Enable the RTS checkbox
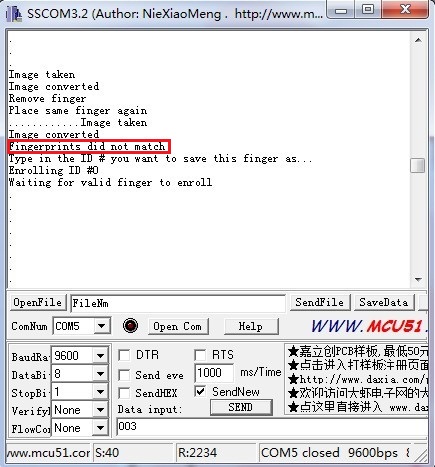 [x=200, y=355]
